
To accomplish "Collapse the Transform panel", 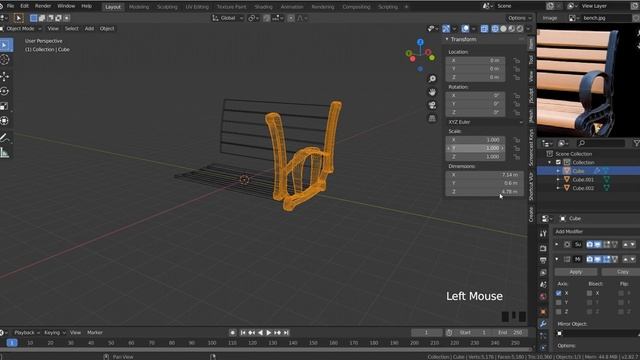I will [447, 39].
